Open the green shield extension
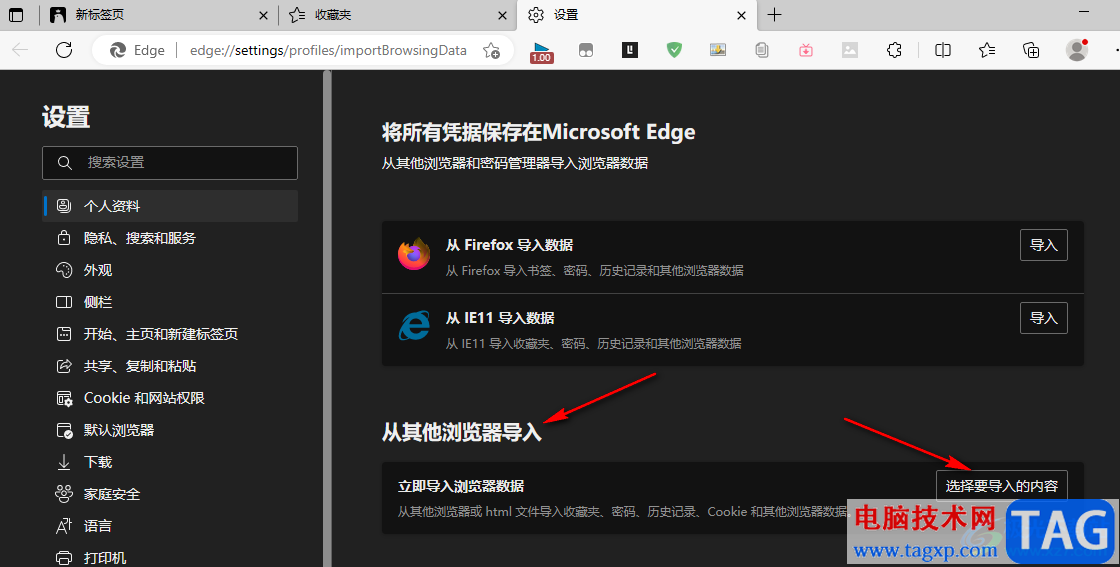The height and width of the screenshot is (567, 1120). [674, 49]
